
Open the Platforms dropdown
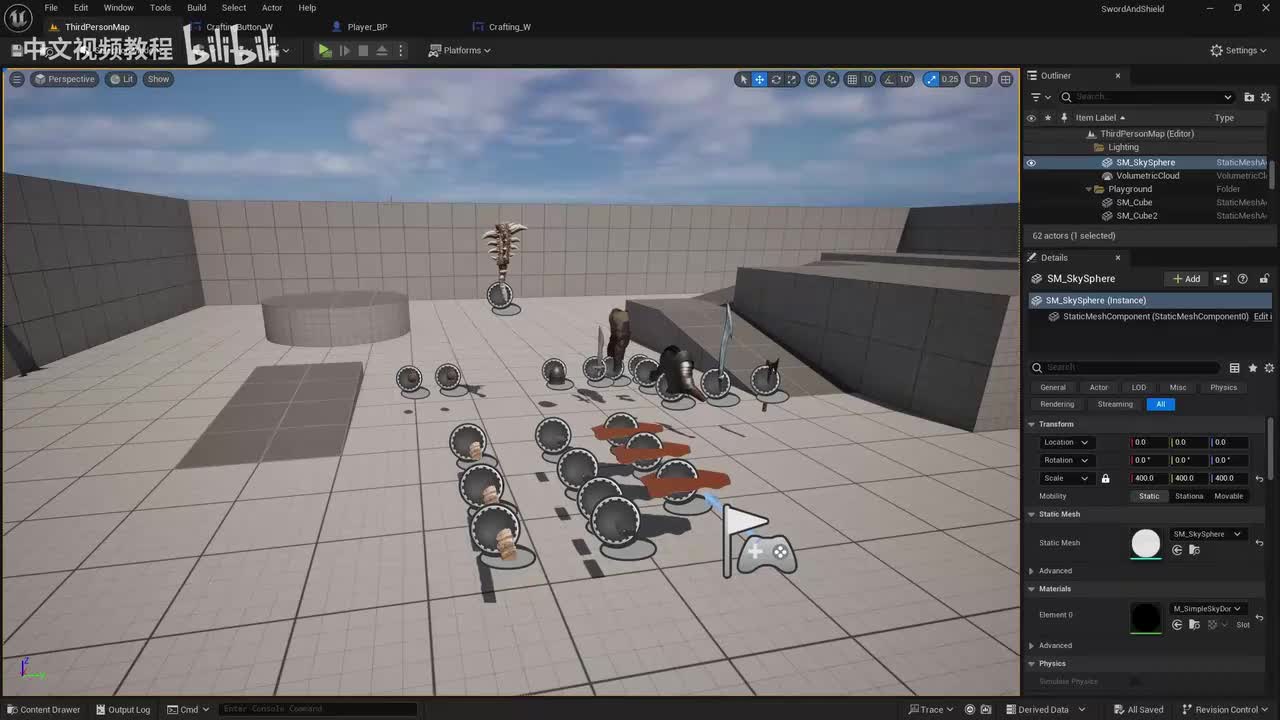460,50
